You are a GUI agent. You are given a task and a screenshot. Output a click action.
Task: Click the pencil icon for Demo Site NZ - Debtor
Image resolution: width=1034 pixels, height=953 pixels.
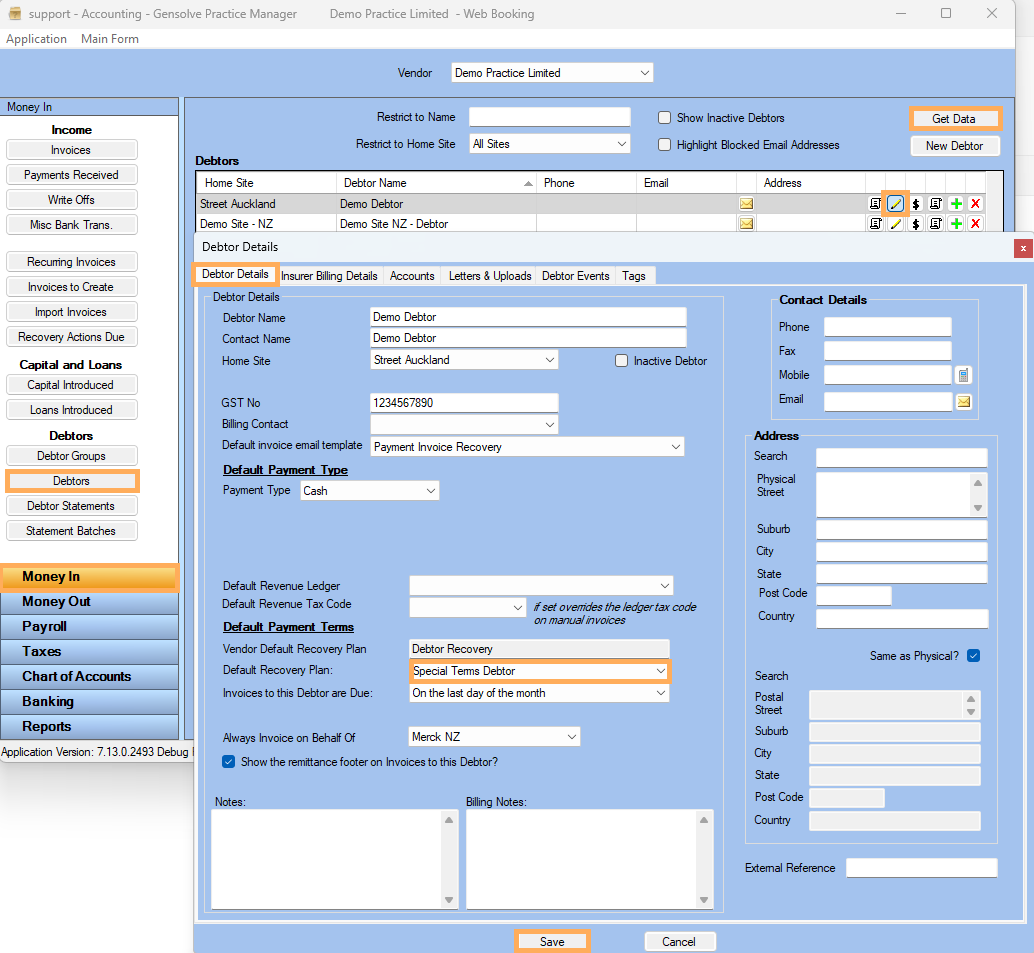coord(896,224)
